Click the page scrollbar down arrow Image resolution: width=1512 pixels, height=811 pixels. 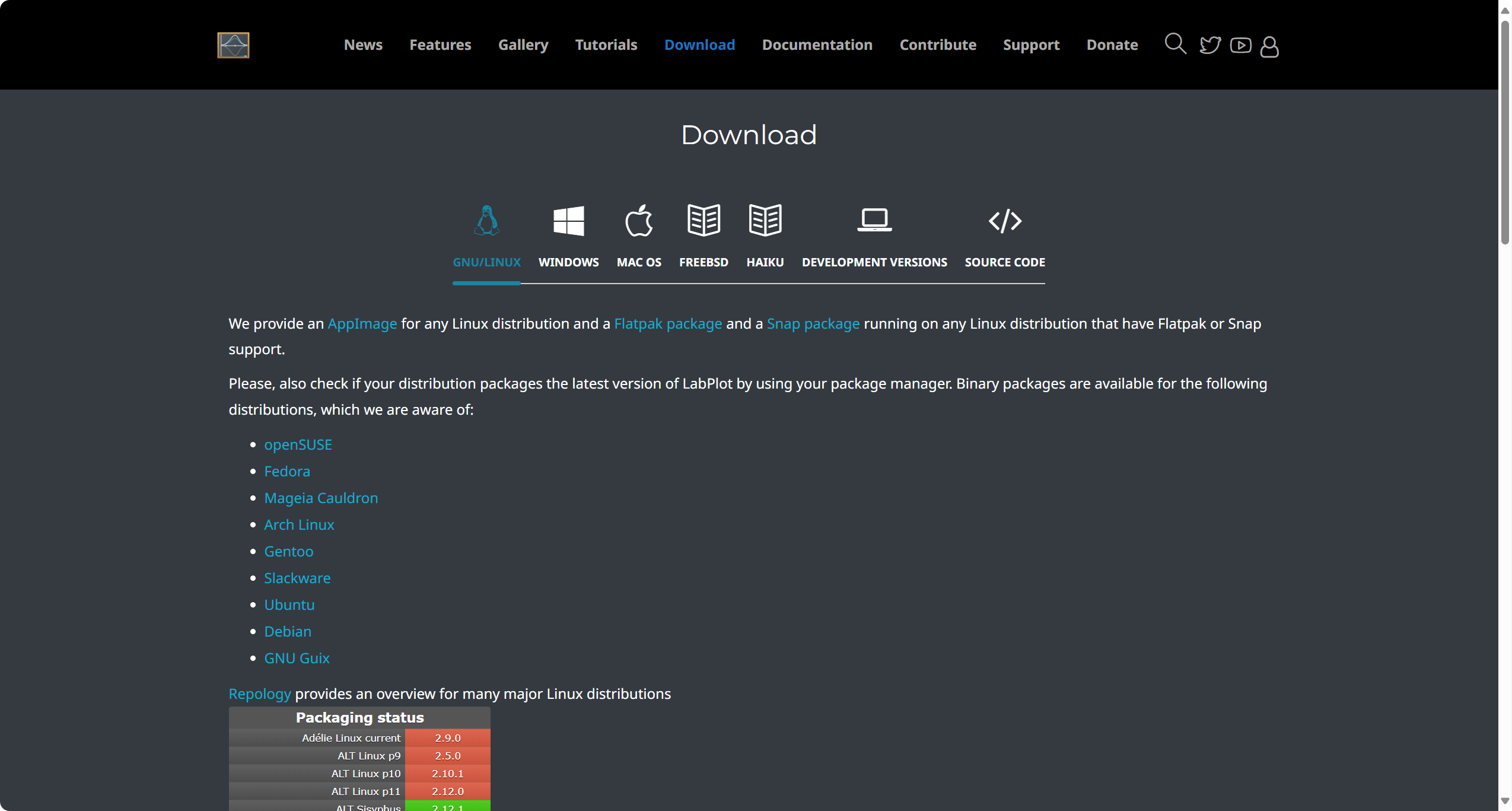(x=1504, y=801)
